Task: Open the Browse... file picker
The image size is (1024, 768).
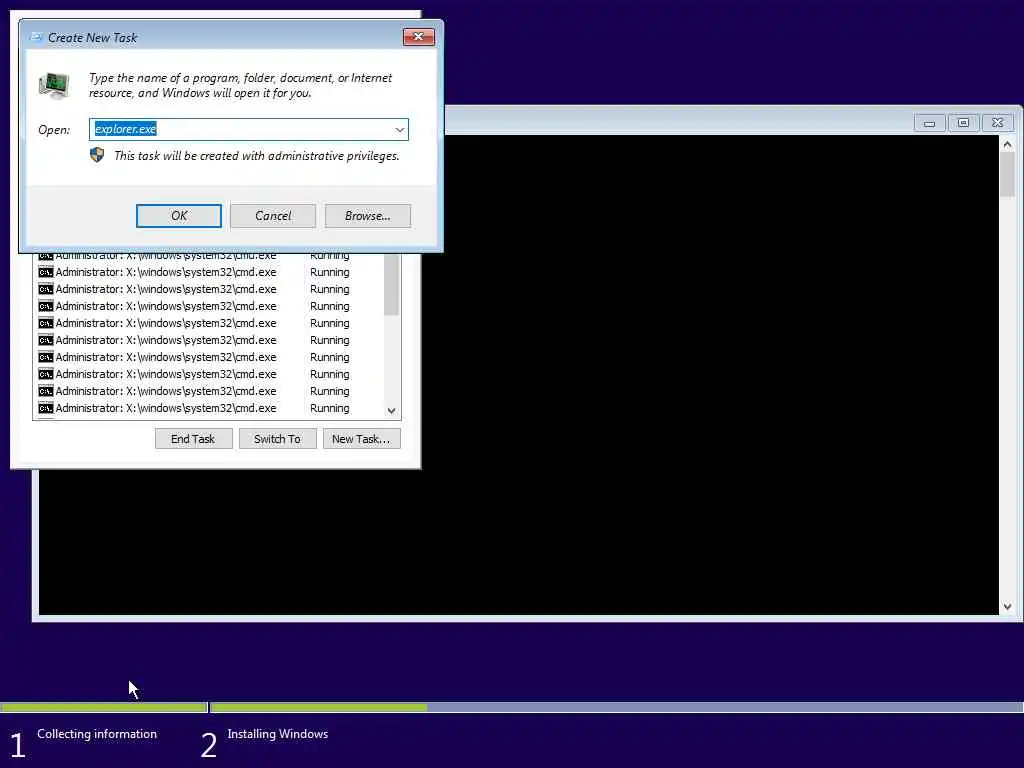Action: (x=368, y=216)
